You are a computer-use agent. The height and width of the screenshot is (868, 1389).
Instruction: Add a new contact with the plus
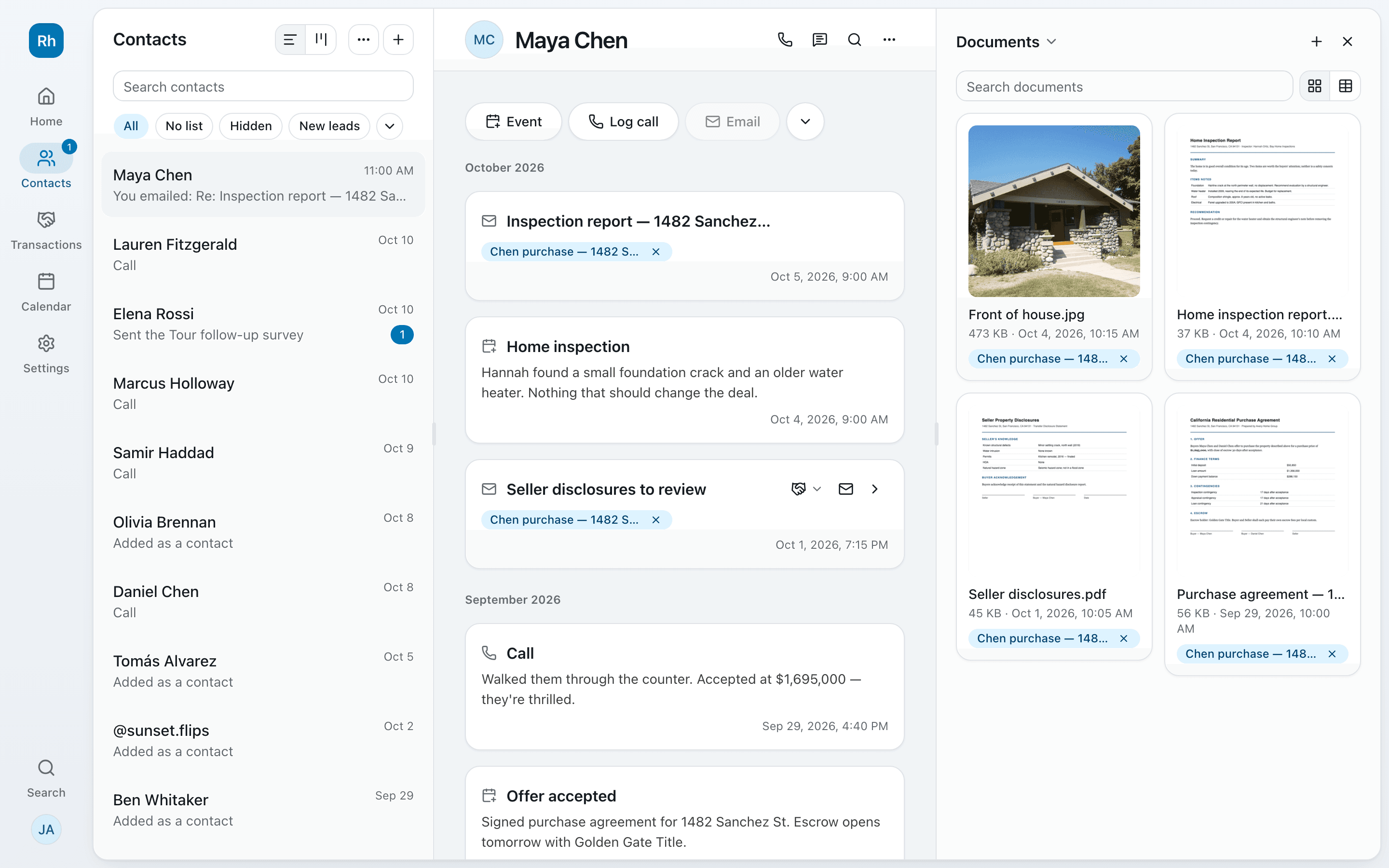pos(398,40)
